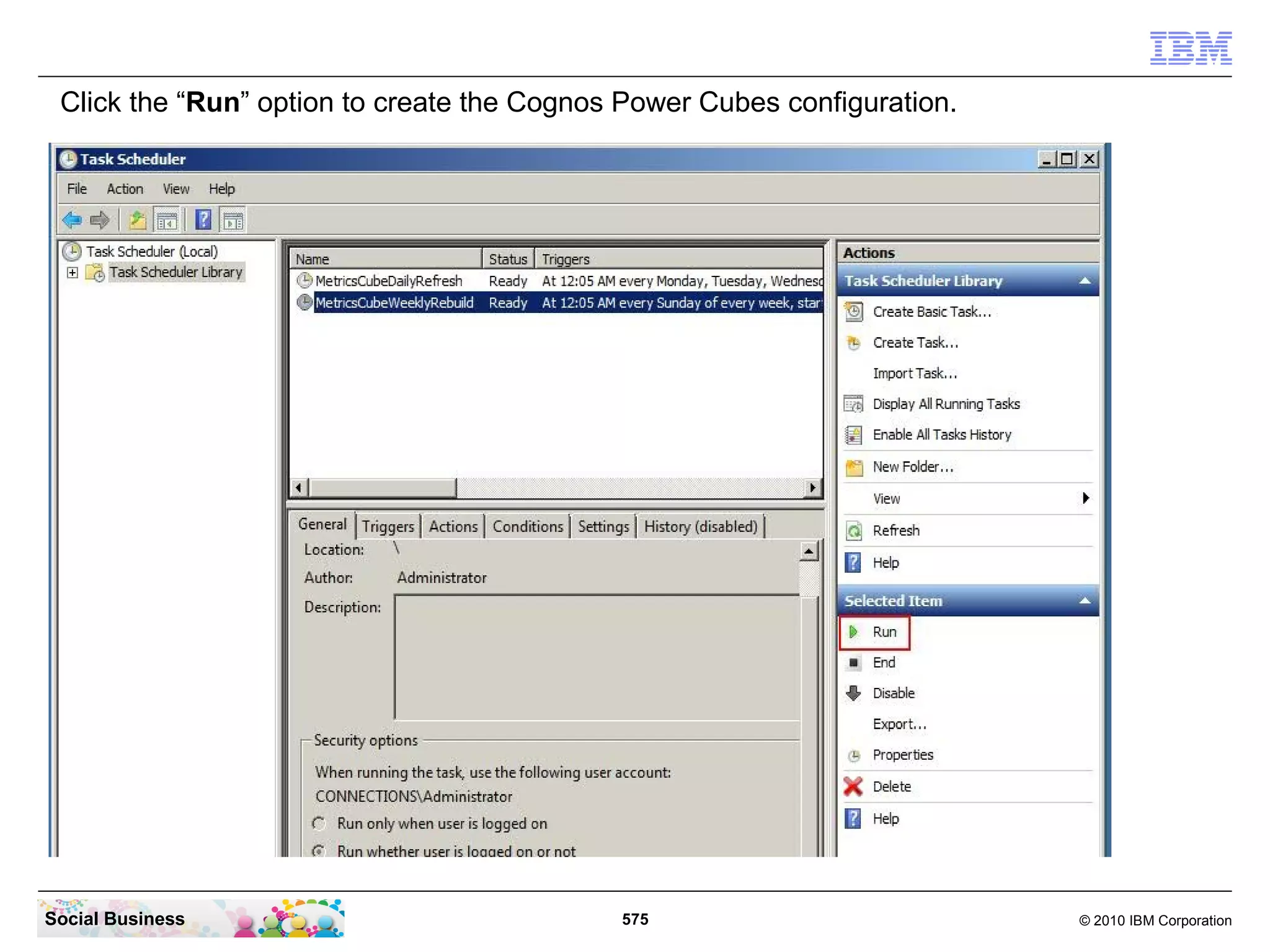Click Help icon under Selected Item

click(x=853, y=819)
